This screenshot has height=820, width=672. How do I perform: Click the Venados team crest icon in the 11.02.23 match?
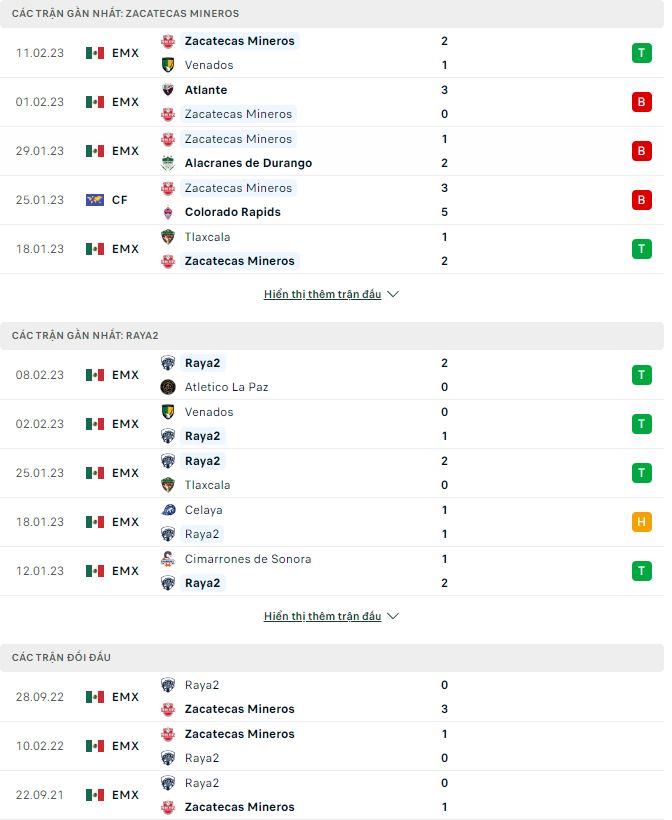168,65
